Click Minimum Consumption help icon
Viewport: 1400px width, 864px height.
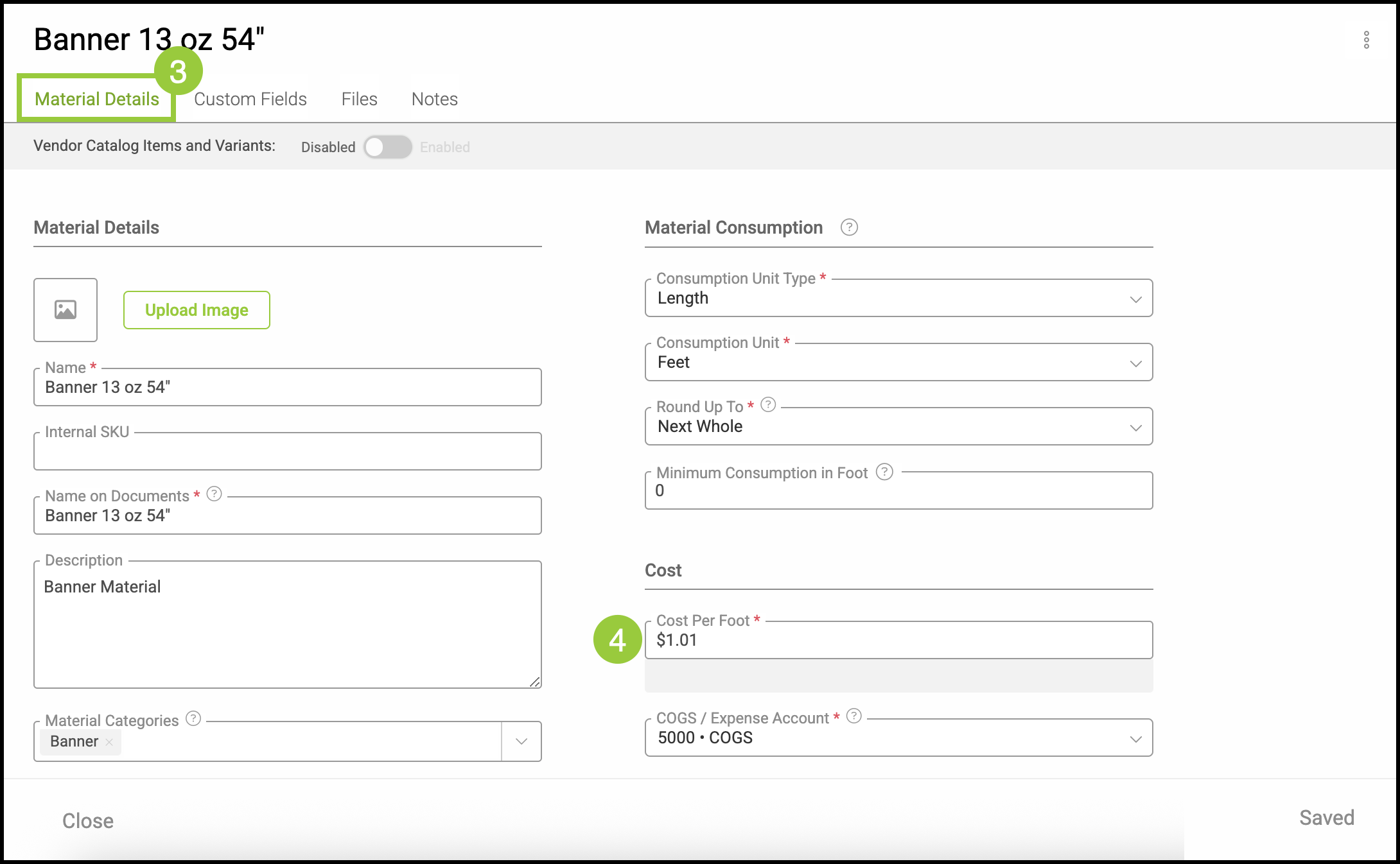tap(884, 472)
